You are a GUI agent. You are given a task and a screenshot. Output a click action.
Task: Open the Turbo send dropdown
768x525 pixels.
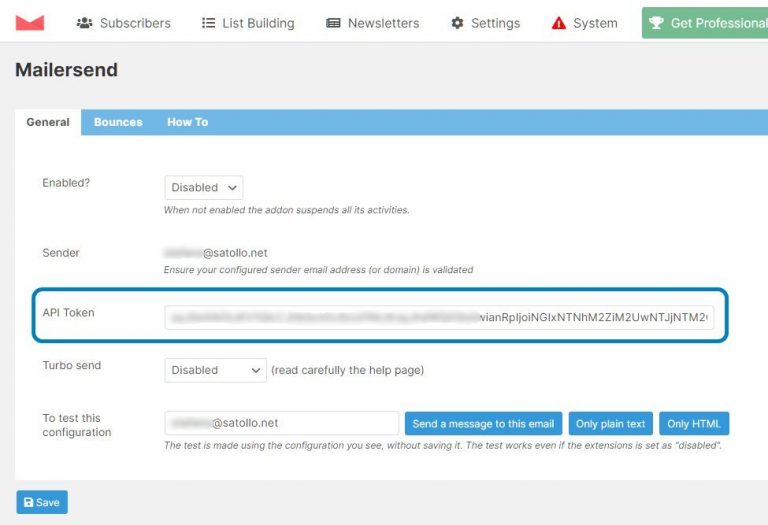(216, 370)
